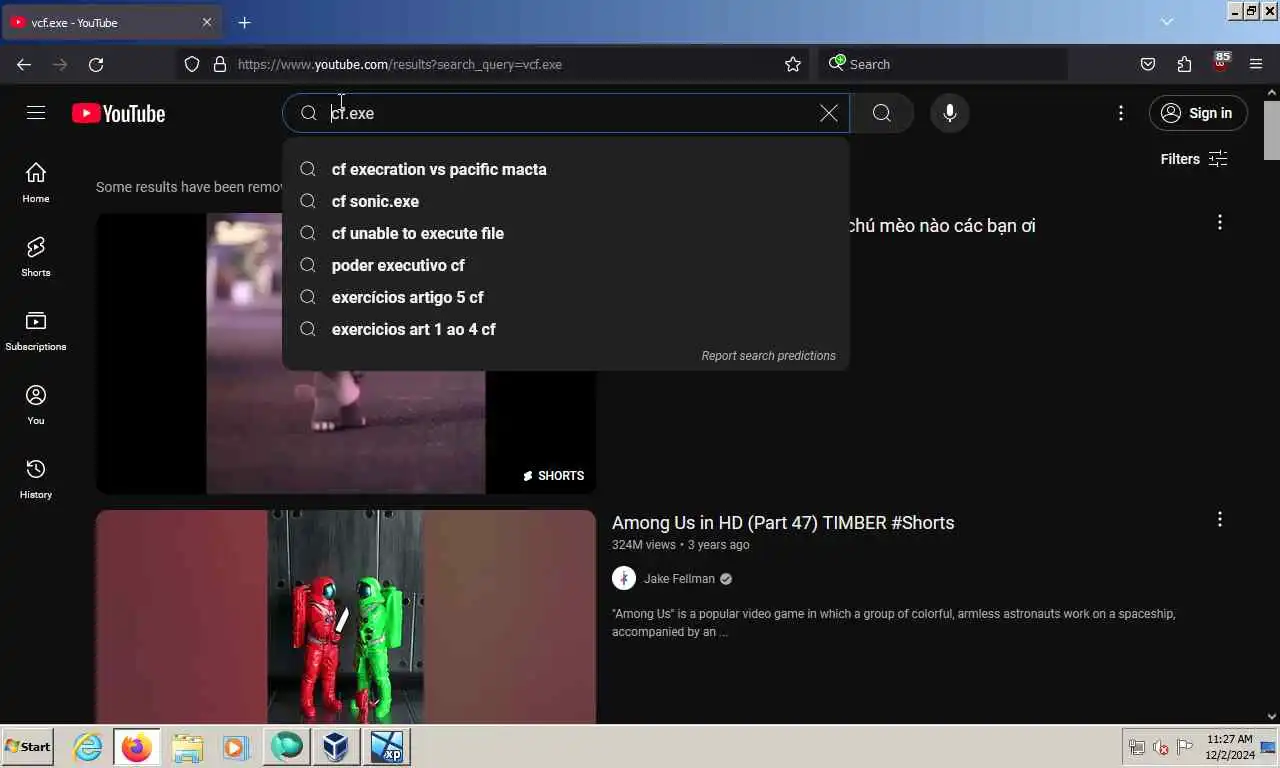Screen dimensions: 1280x768
Task: Open the search Filters panel
Action: coord(1194,159)
